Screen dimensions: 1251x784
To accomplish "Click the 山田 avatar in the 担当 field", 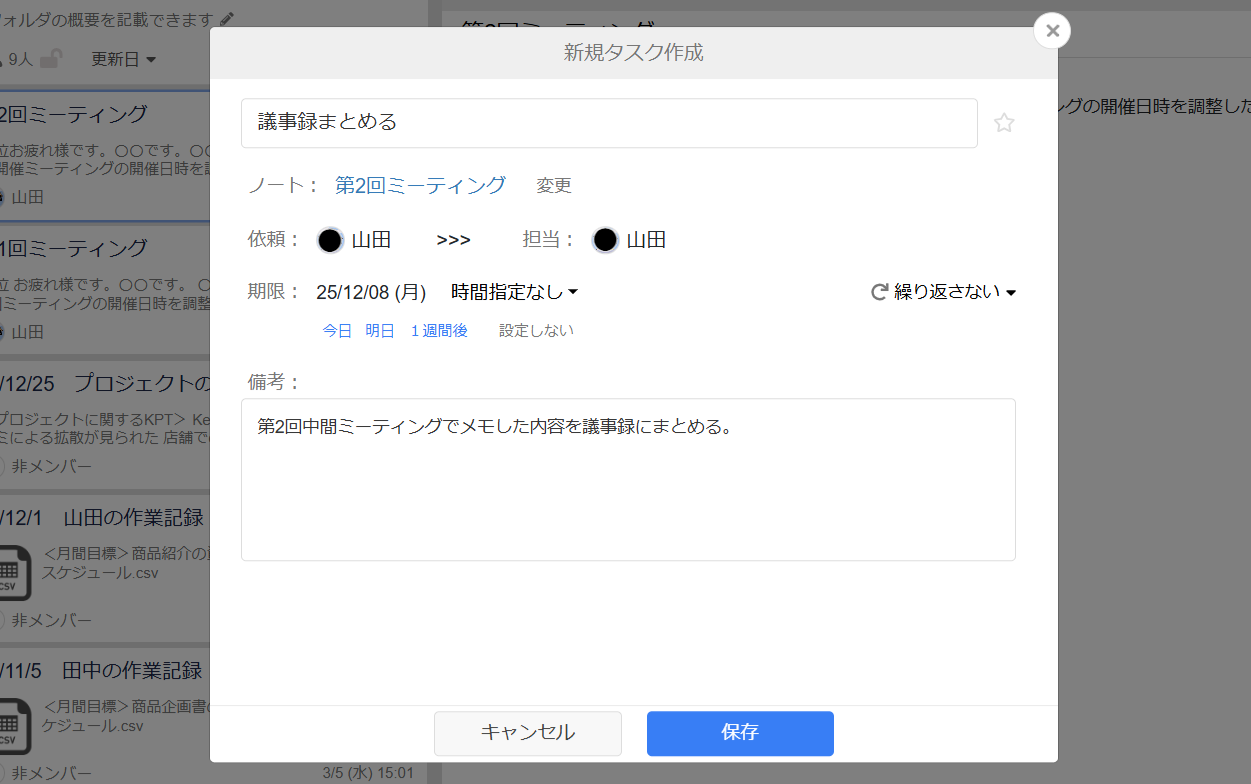I will coord(605,239).
